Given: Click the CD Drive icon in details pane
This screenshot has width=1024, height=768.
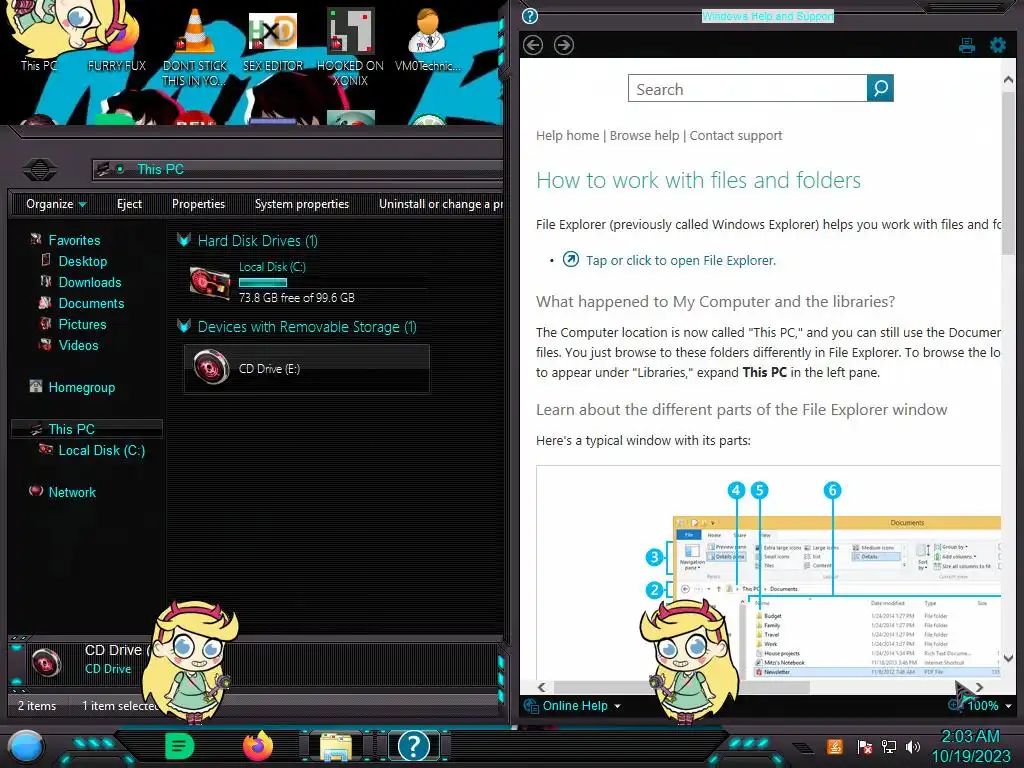Looking at the screenshot, I should (46, 664).
